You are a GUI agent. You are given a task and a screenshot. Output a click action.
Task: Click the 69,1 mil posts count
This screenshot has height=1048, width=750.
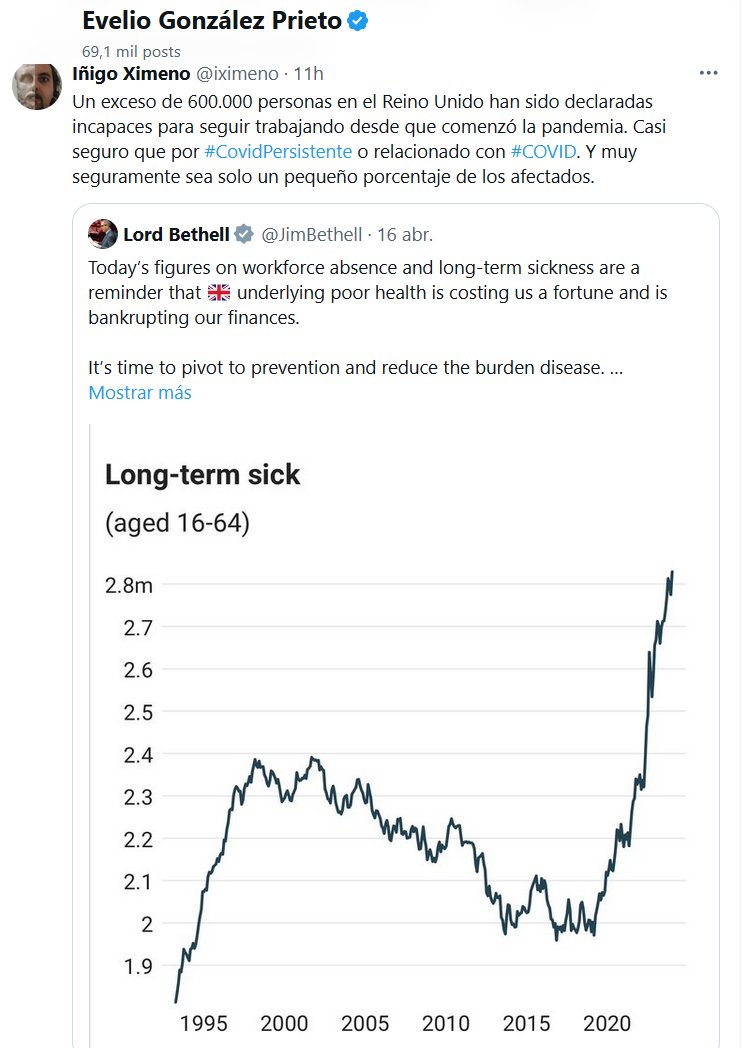(x=131, y=50)
